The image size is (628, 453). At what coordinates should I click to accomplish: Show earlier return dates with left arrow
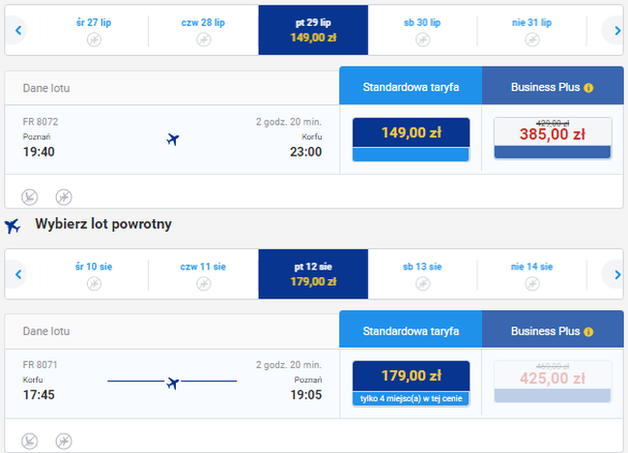point(18,274)
